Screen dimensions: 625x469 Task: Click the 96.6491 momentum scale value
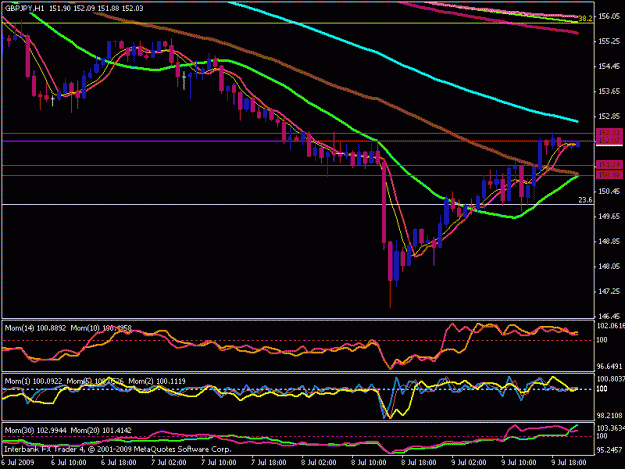[x=610, y=366]
